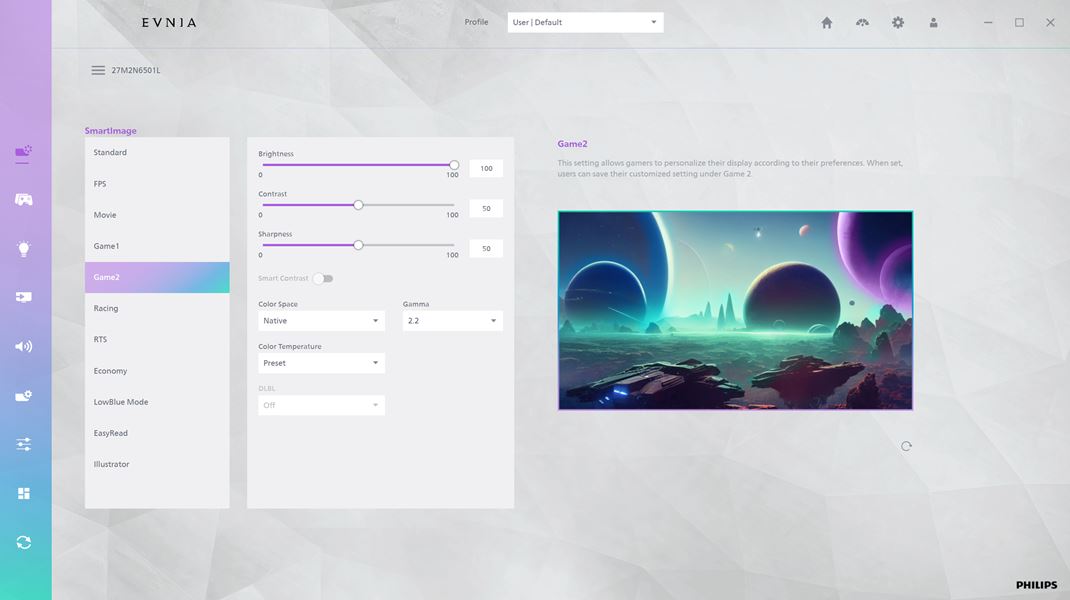1070x600 pixels.
Task: Open the display settings gear sidebar icon
Action: click(x=24, y=395)
